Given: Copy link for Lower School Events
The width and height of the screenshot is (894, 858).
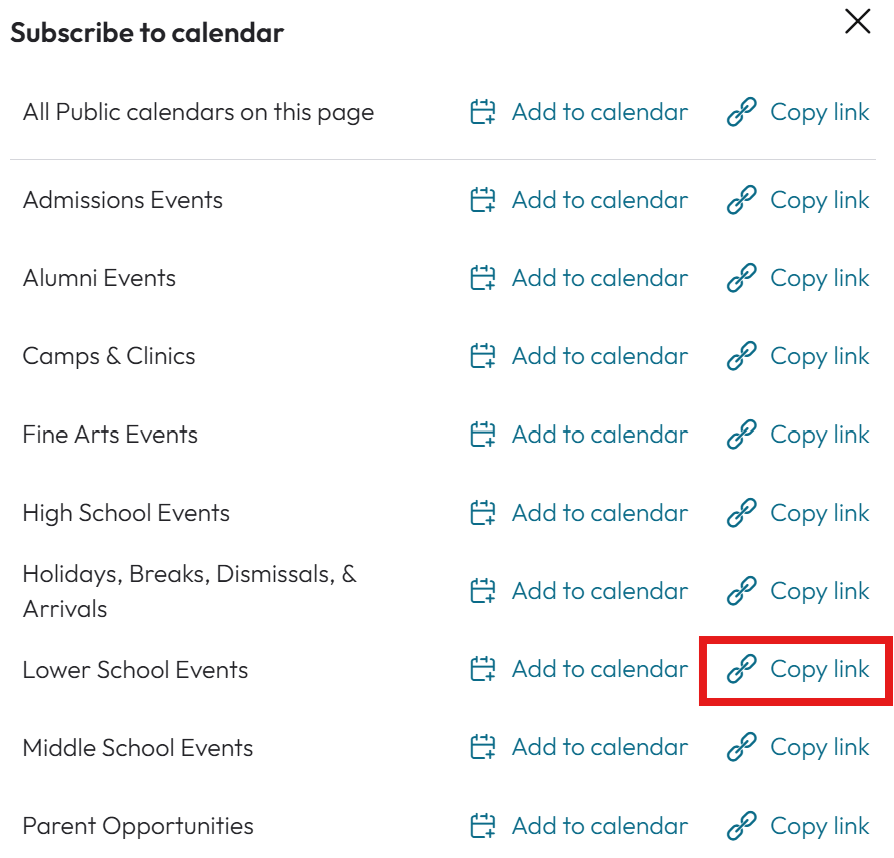Looking at the screenshot, I should [798, 669].
